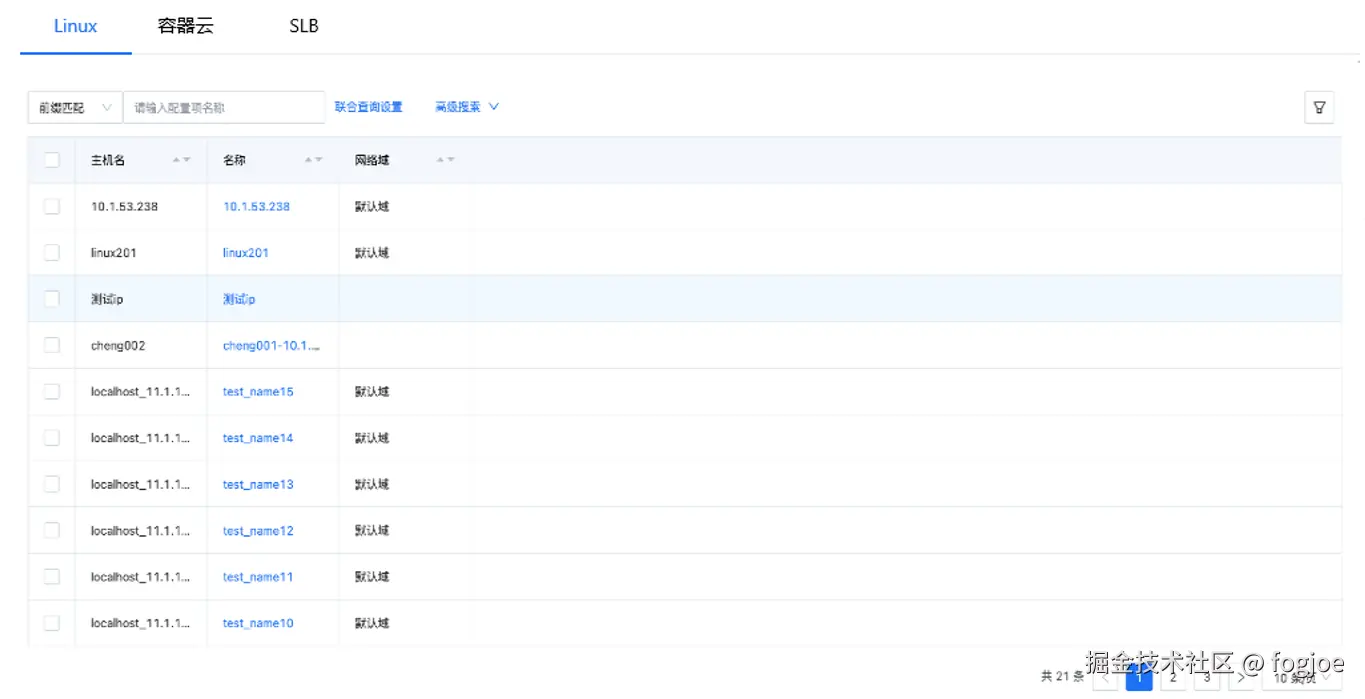The image size is (1365, 699).
Task: Go to the next page arrow
Action: tap(1241, 677)
